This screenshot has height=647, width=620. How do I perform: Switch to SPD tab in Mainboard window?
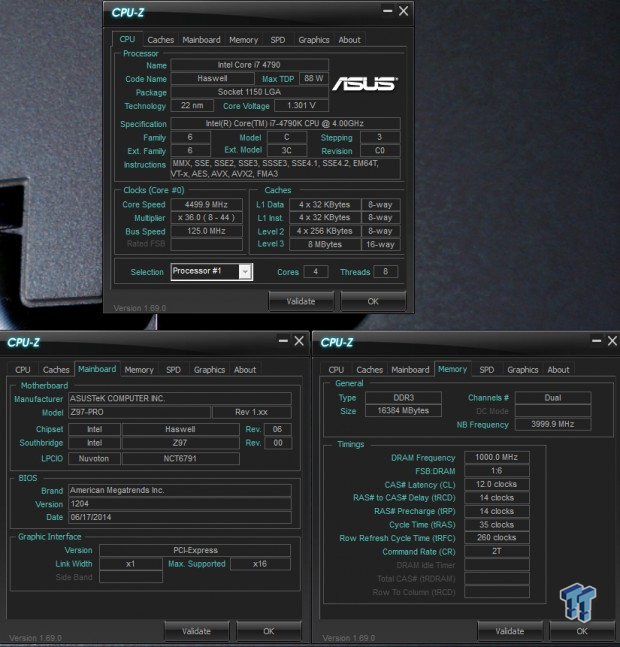click(173, 370)
